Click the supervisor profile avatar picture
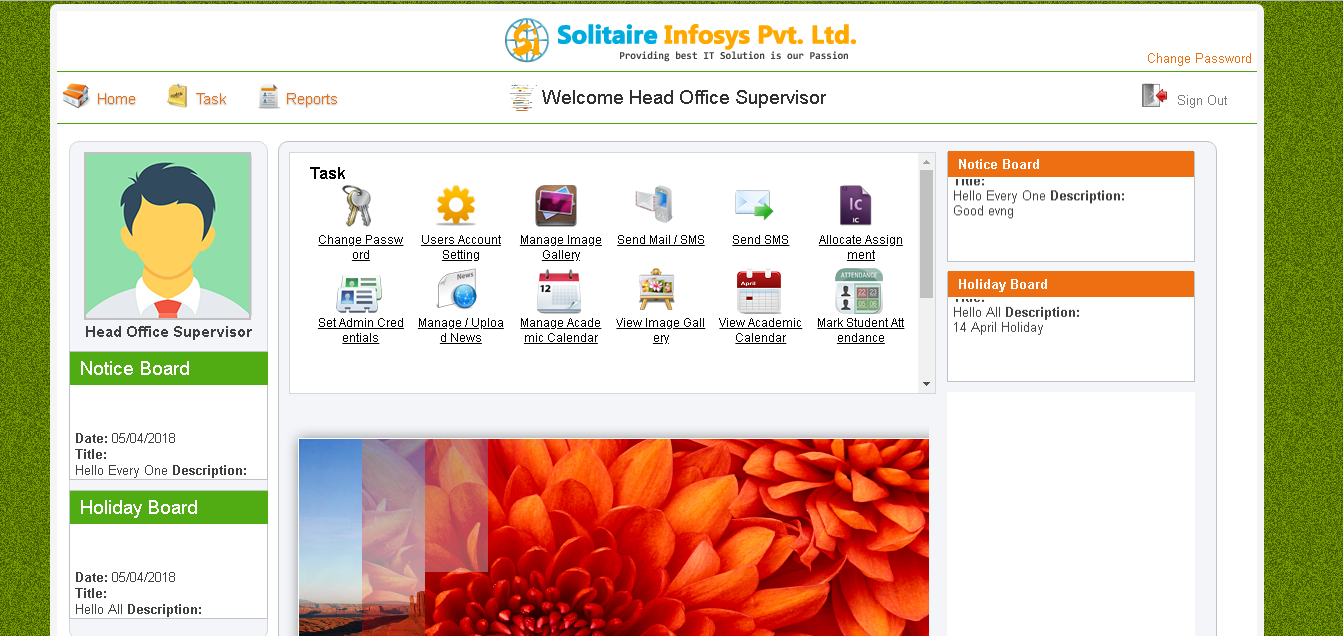 tap(168, 236)
